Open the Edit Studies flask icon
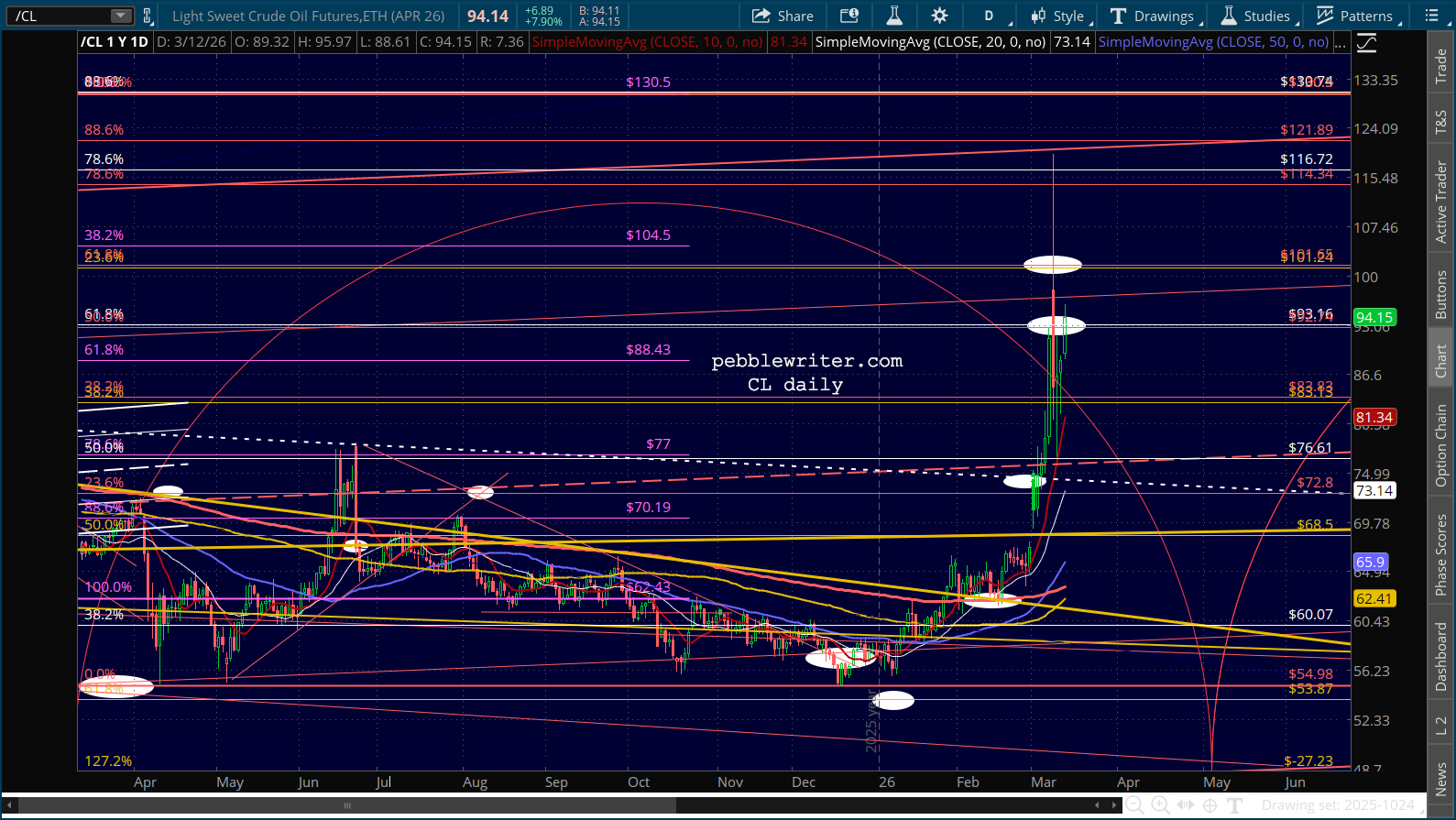Image resolution: width=1456 pixels, height=820 pixels. (x=894, y=16)
